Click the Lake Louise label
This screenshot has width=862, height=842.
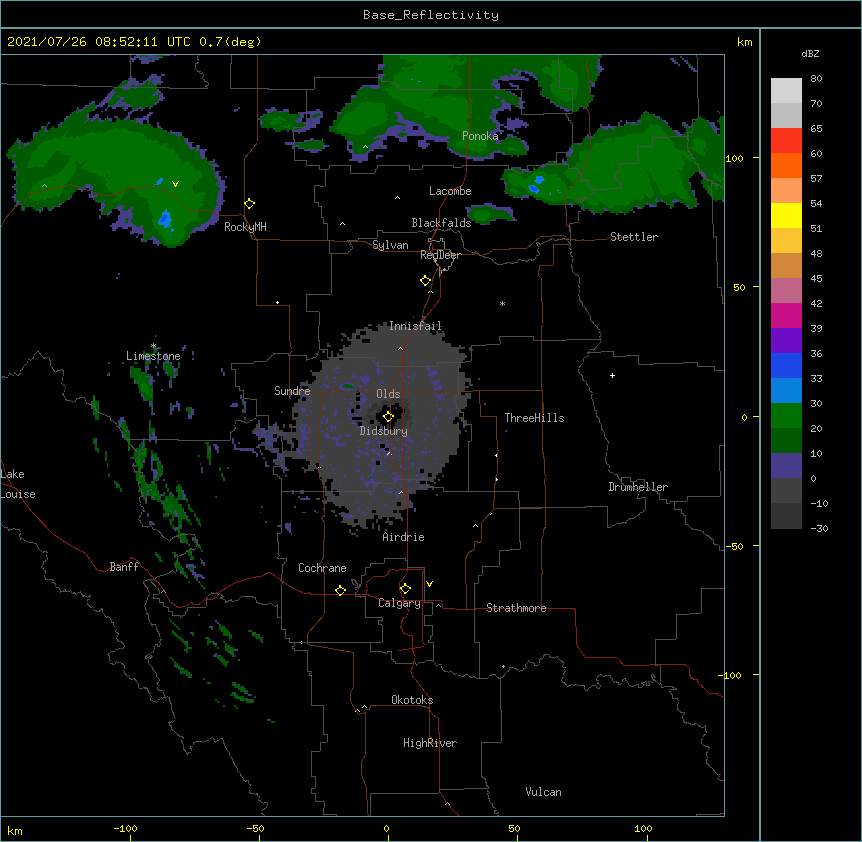coord(18,484)
